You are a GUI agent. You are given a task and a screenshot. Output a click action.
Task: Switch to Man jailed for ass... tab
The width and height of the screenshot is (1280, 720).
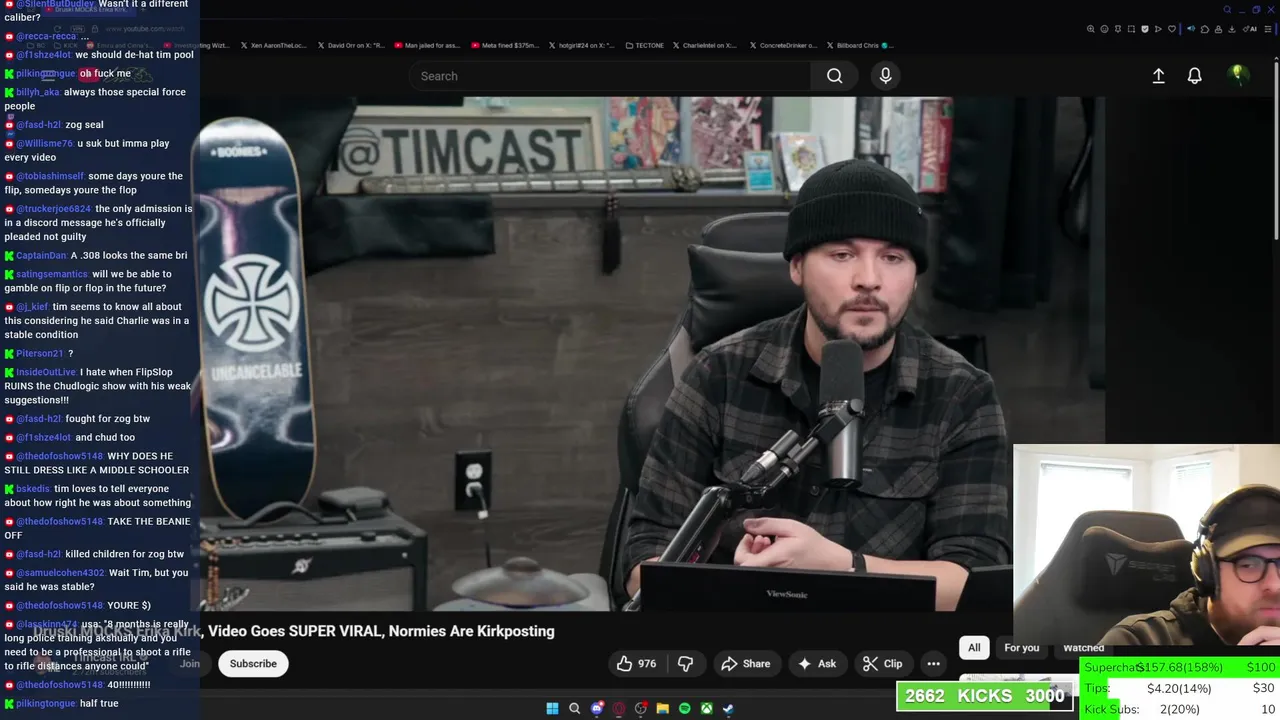(x=427, y=45)
